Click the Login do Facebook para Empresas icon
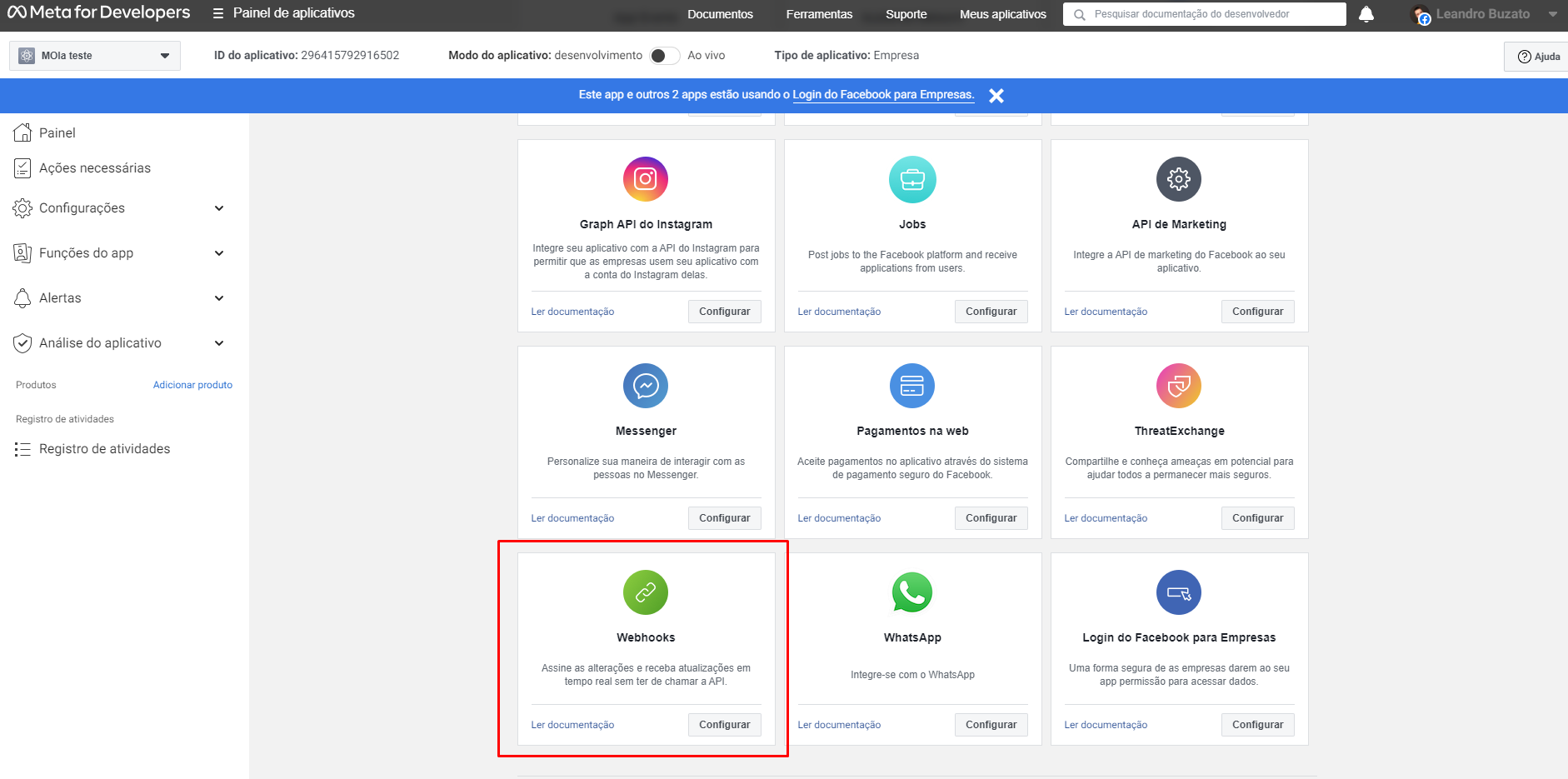 pos(1179,592)
